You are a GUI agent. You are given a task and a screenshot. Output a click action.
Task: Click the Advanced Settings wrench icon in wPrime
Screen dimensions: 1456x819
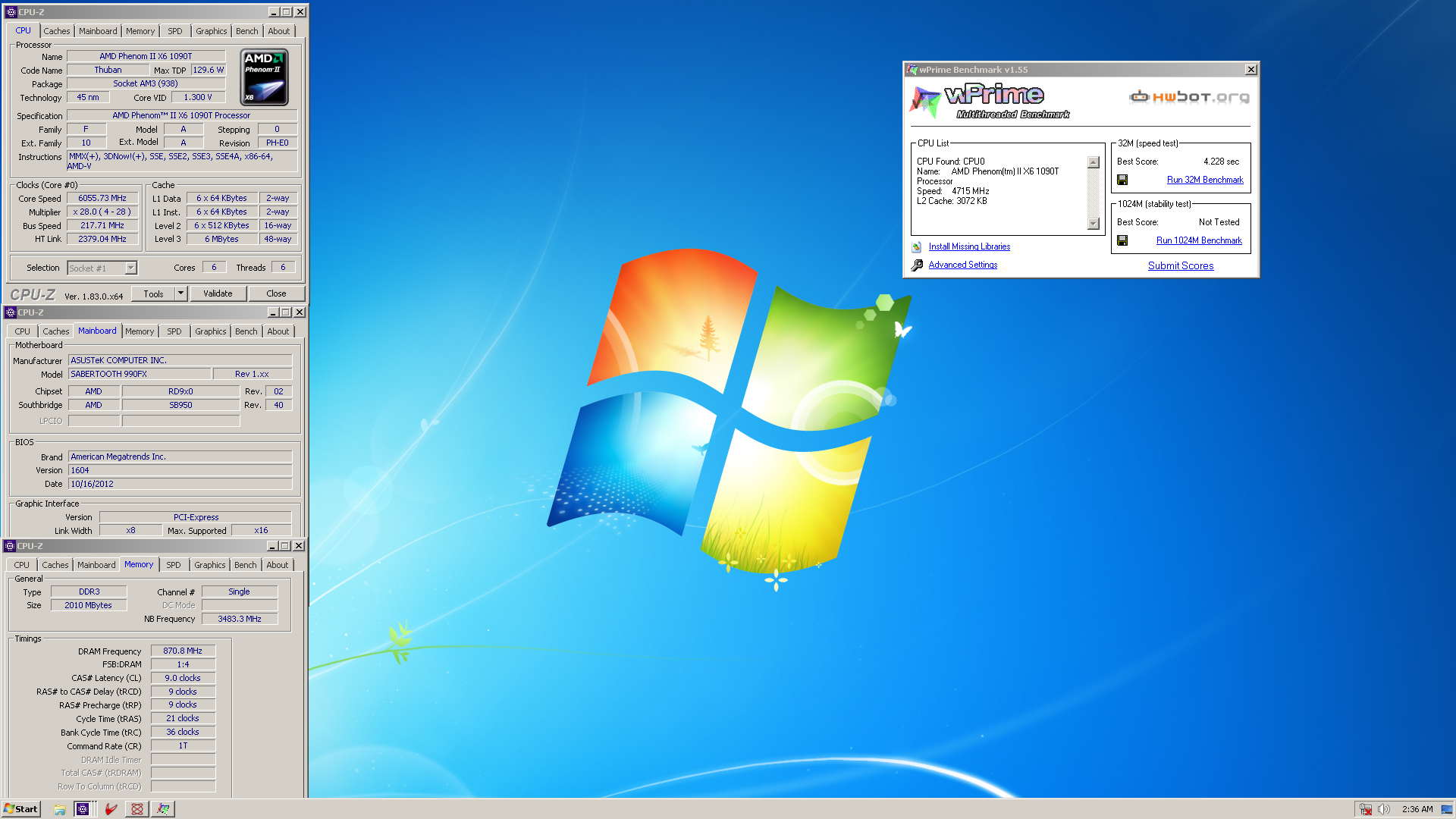[x=917, y=265]
